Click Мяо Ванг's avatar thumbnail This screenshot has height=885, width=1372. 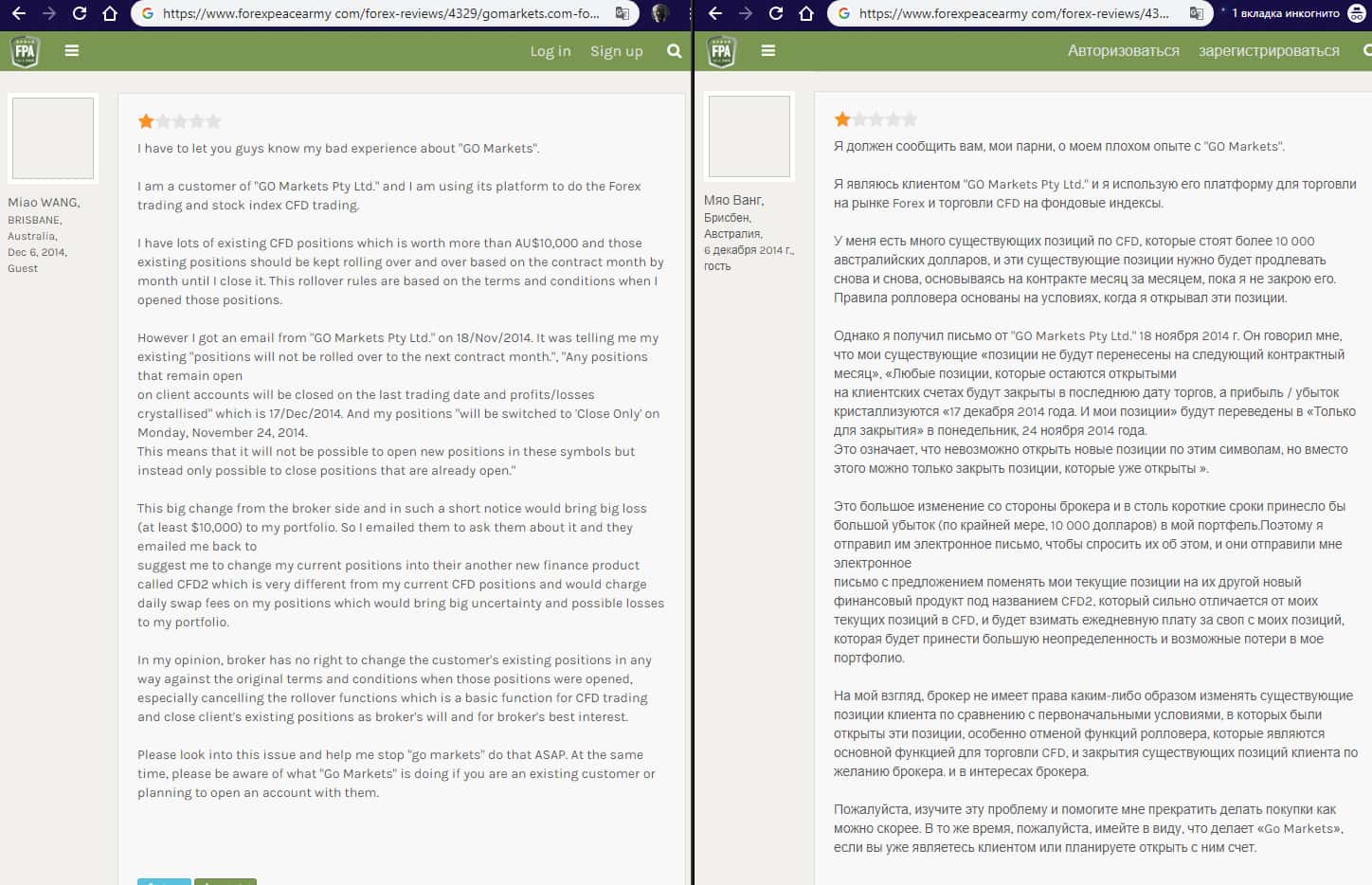coord(749,136)
